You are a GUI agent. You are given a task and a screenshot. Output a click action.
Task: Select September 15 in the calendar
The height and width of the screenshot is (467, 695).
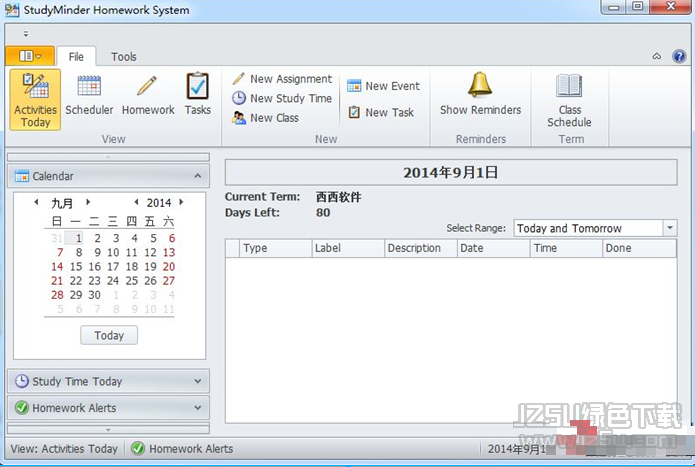(x=76, y=267)
